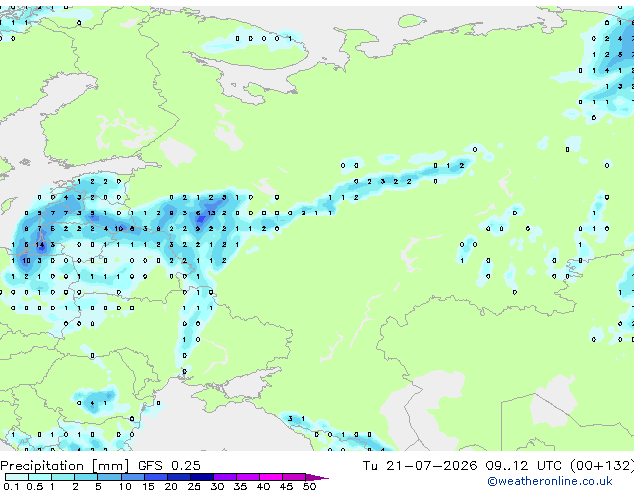
Task: Pick the legend swatch between 35 and 40
Action: point(247,477)
